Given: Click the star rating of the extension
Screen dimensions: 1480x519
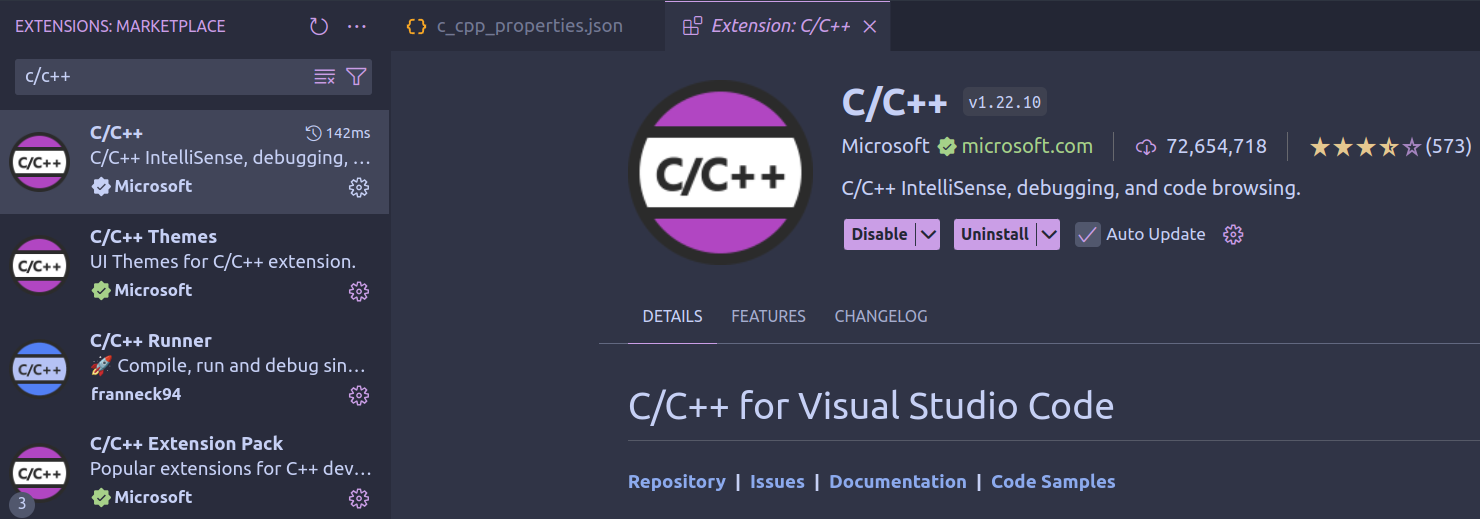Looking at the screenshot, I should 1365,148.
